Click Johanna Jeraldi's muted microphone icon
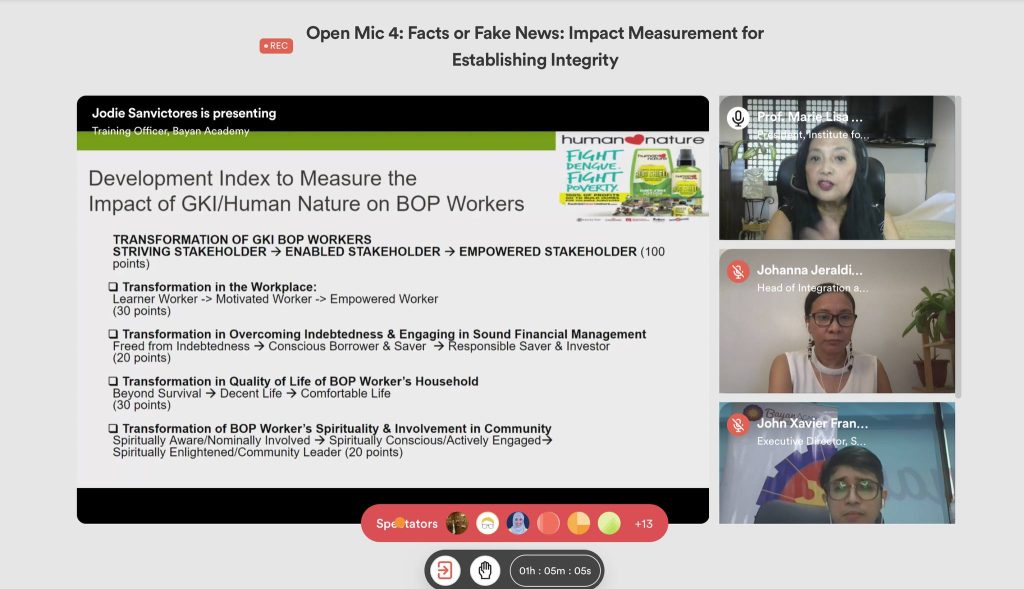The image size is (1024, 589). (x=738, y=271)
